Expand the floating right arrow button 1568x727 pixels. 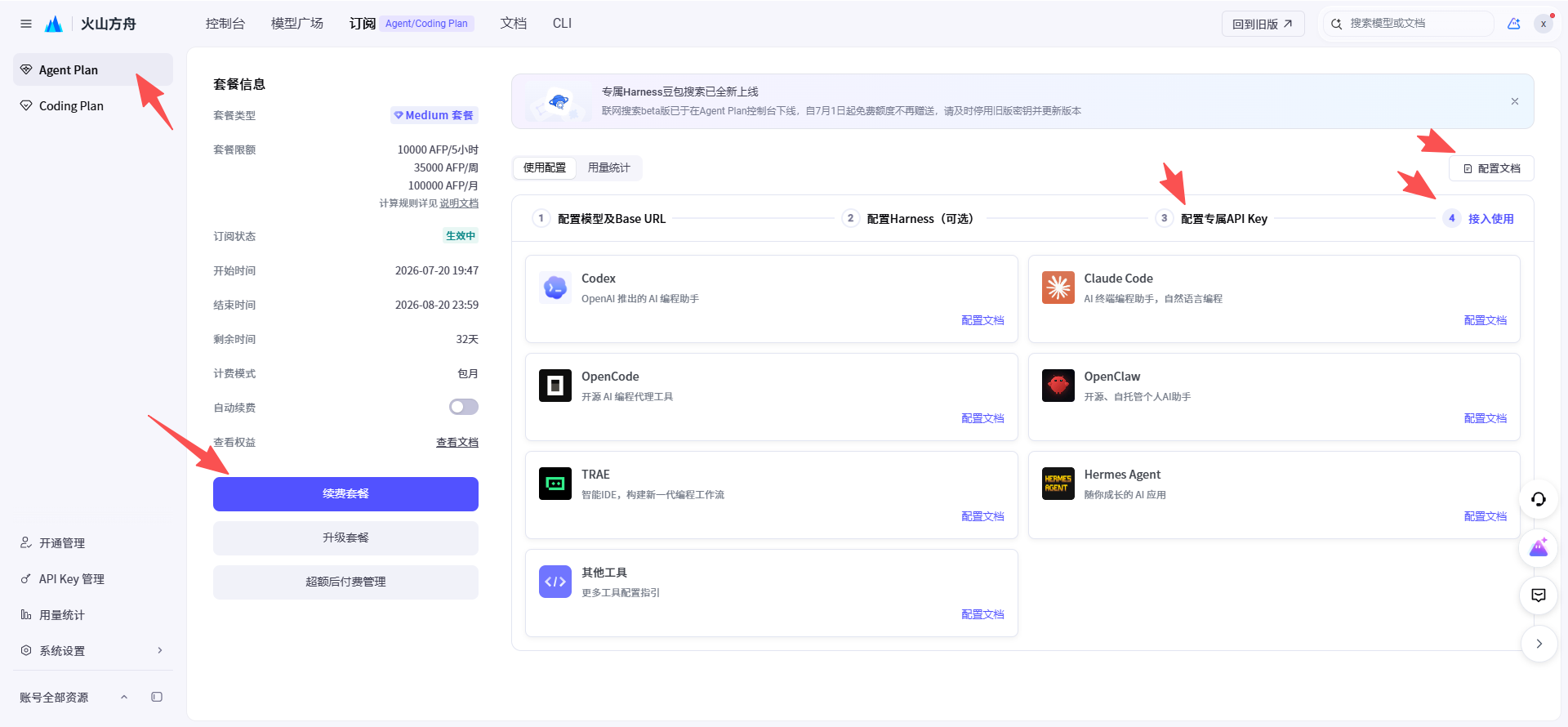[x=1539, y=644]
